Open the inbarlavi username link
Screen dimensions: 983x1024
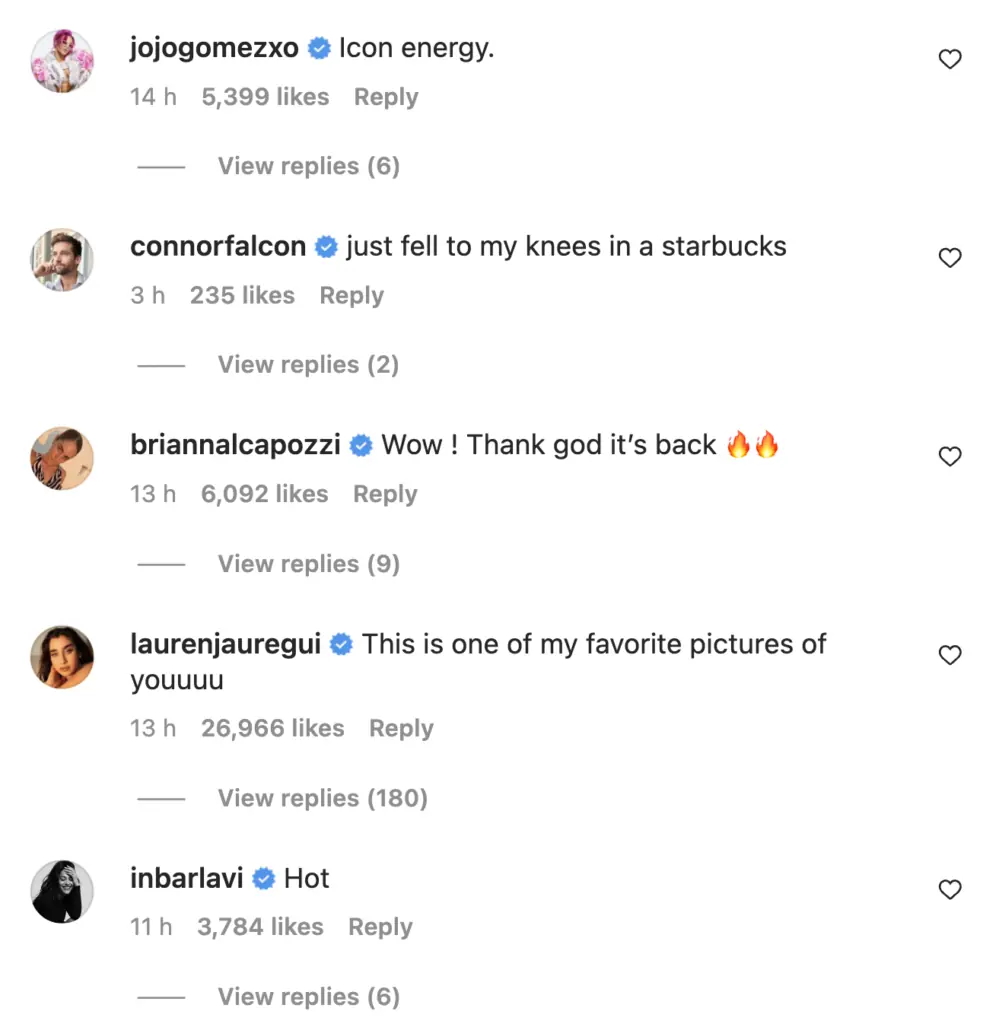(x=187, y=879)
